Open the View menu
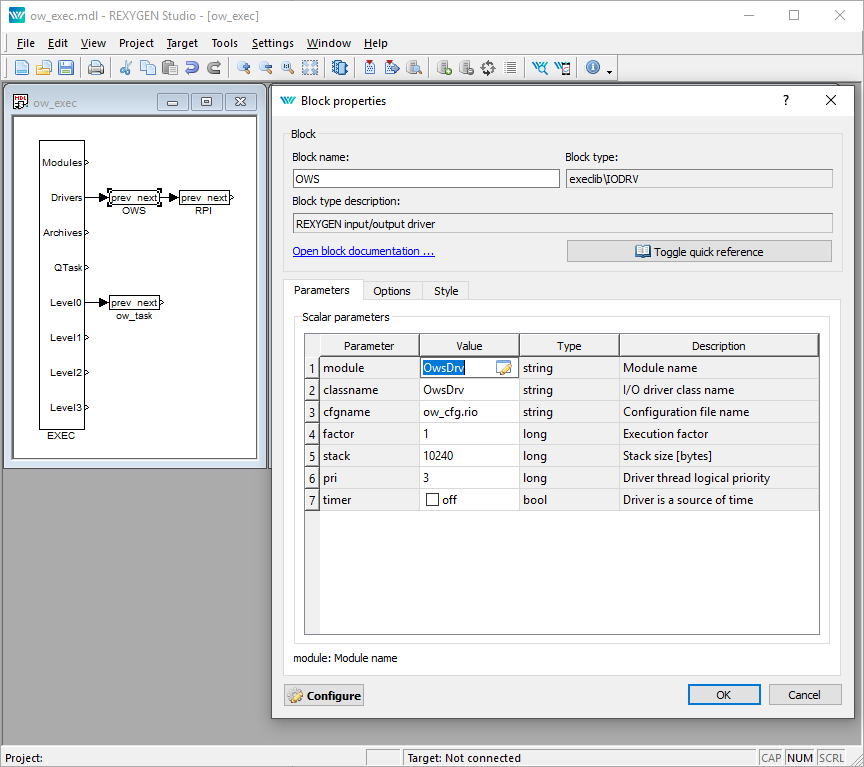Viewport: 864px width, 767px height. click(x=93, y=43)
